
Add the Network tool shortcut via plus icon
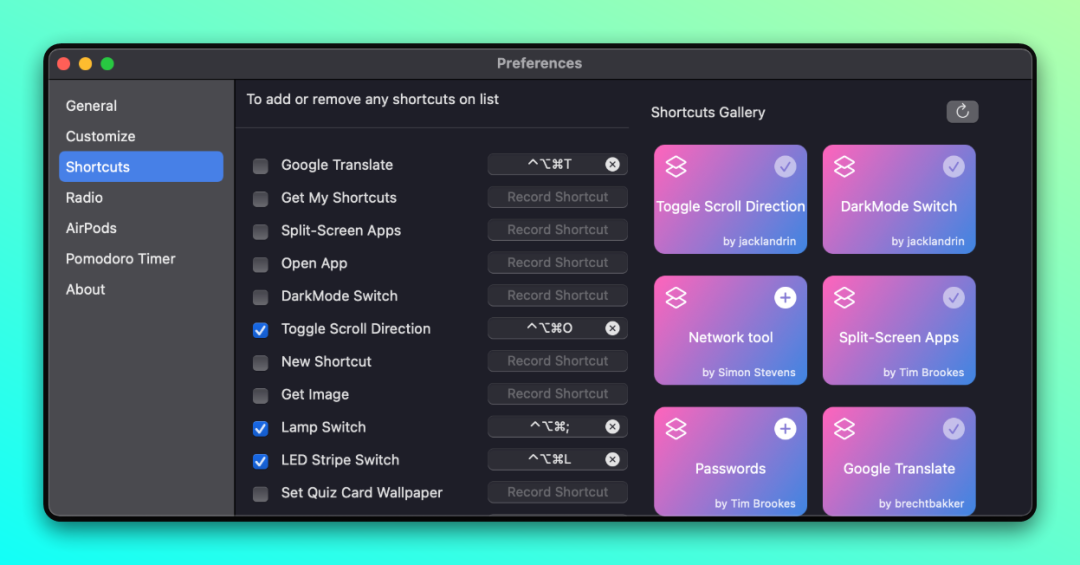785,298
